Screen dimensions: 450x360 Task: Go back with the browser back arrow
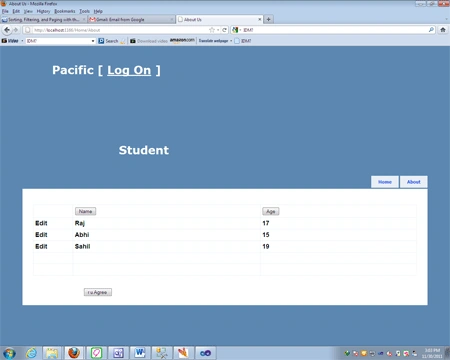pyautogui.click(x=7, y=30)
